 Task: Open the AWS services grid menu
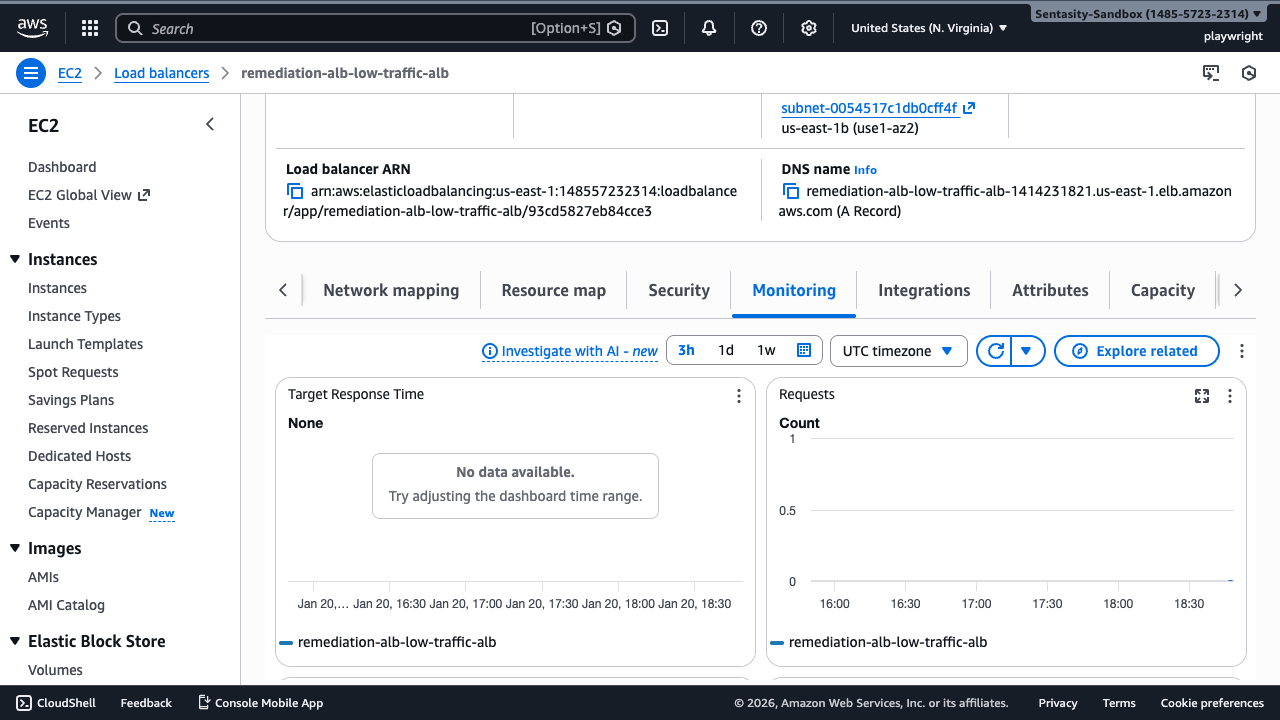click(89, 28)
